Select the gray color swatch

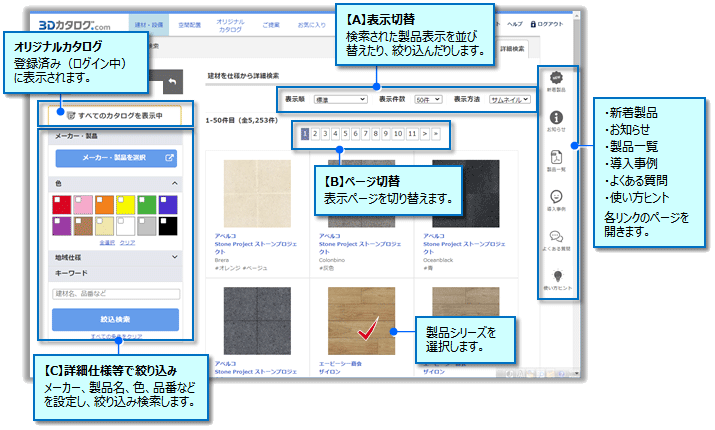(147, 226)
